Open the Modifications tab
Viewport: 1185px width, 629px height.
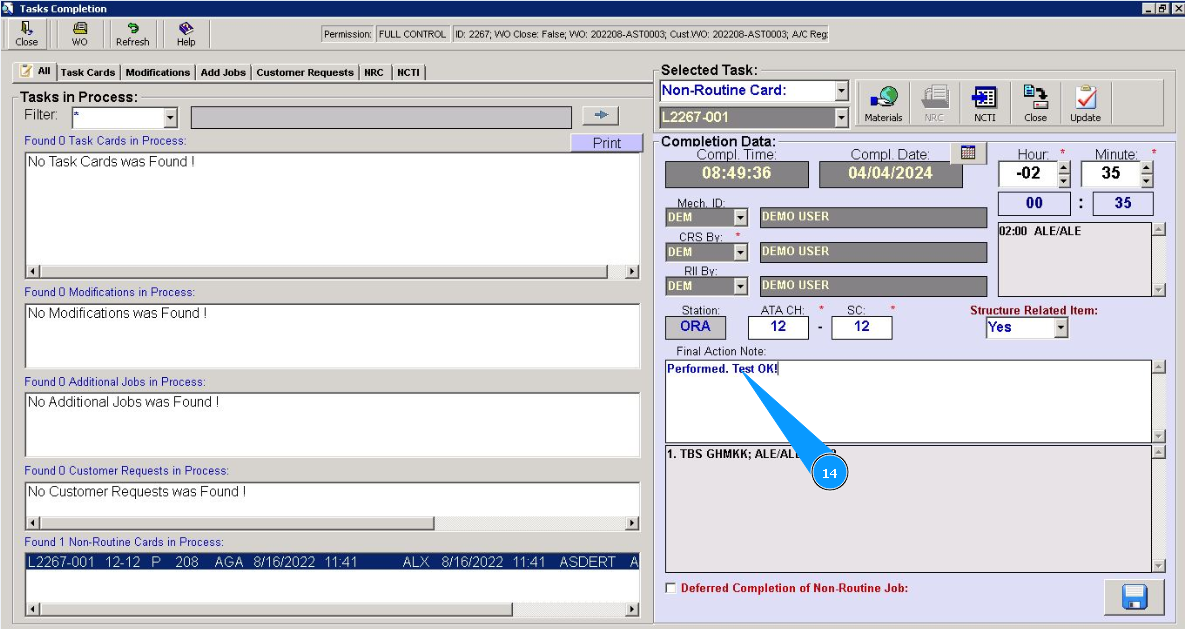(x=157, y=73)
